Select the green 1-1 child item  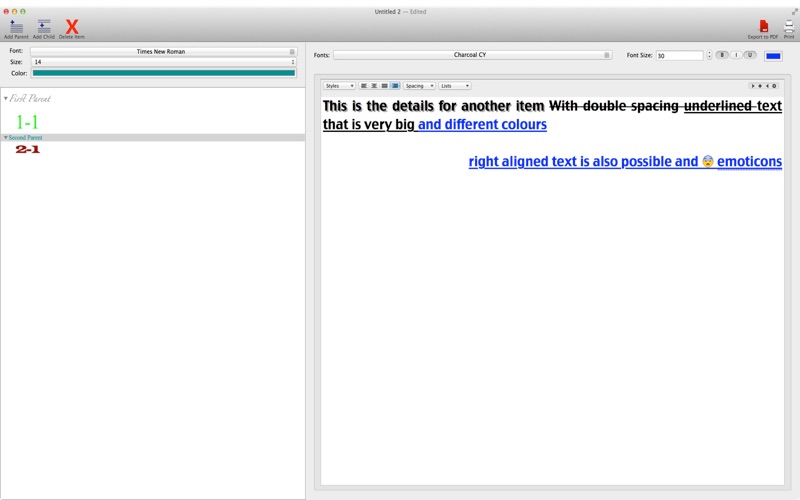27,122
